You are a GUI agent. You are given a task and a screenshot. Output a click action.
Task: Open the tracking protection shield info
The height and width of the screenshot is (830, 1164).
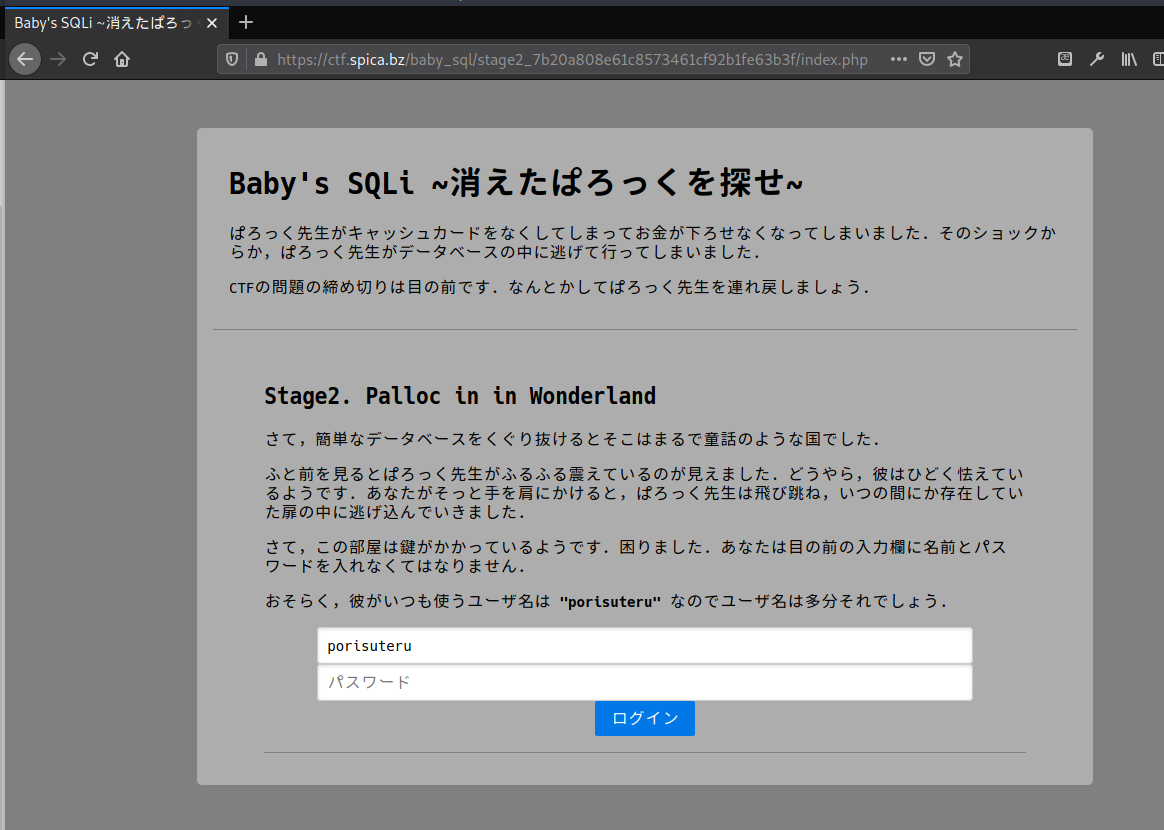point(233,59)
